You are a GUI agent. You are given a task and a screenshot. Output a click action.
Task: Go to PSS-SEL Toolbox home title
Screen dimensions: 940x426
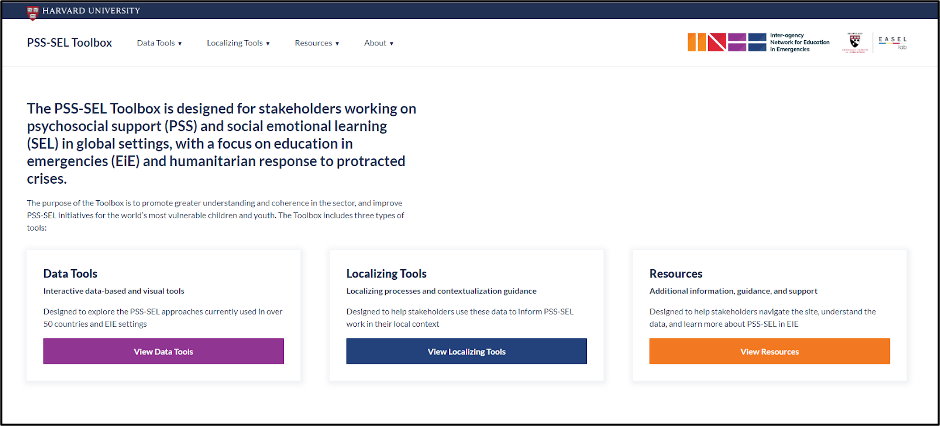70,43
